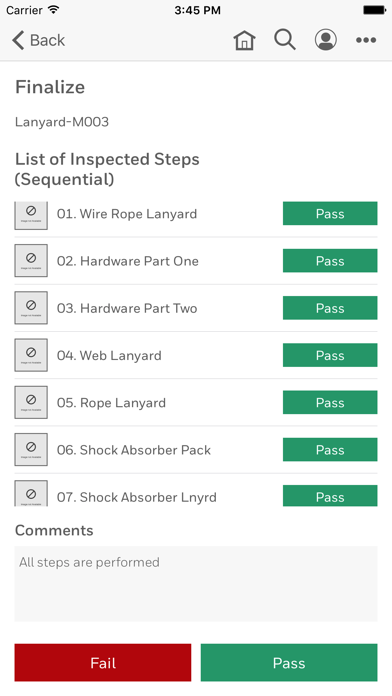The height and width of the screenshot is (696, 392).
Task: Tap the Rope Lanyard image placeholder
Action: coord(31,402)
